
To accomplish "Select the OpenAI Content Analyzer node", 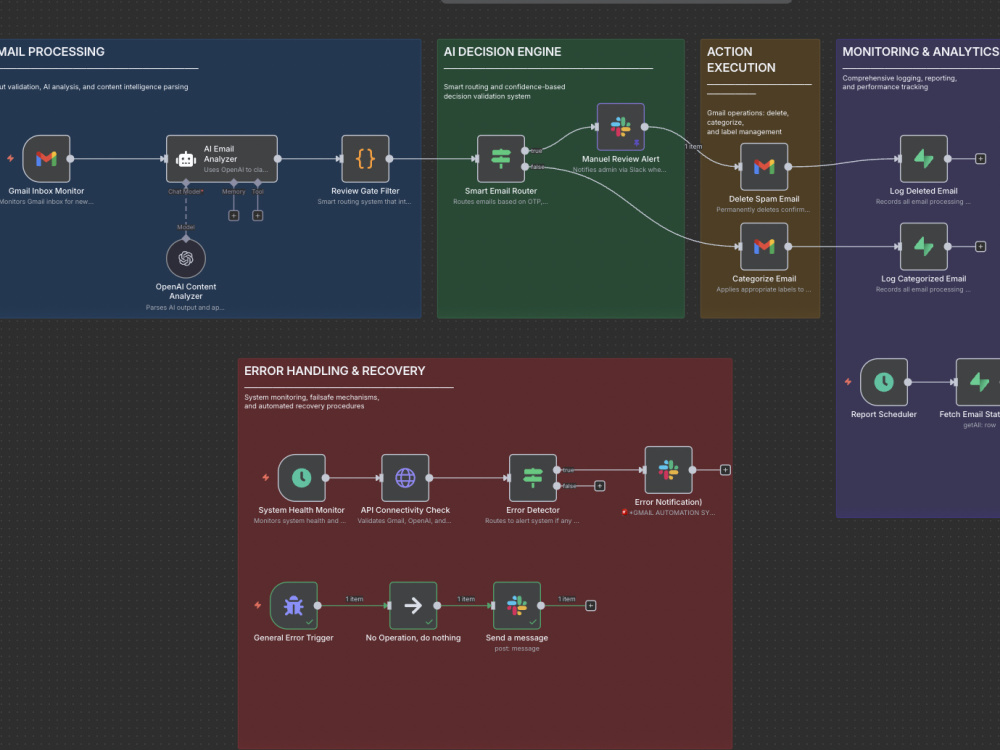I will tap(186, 258).
